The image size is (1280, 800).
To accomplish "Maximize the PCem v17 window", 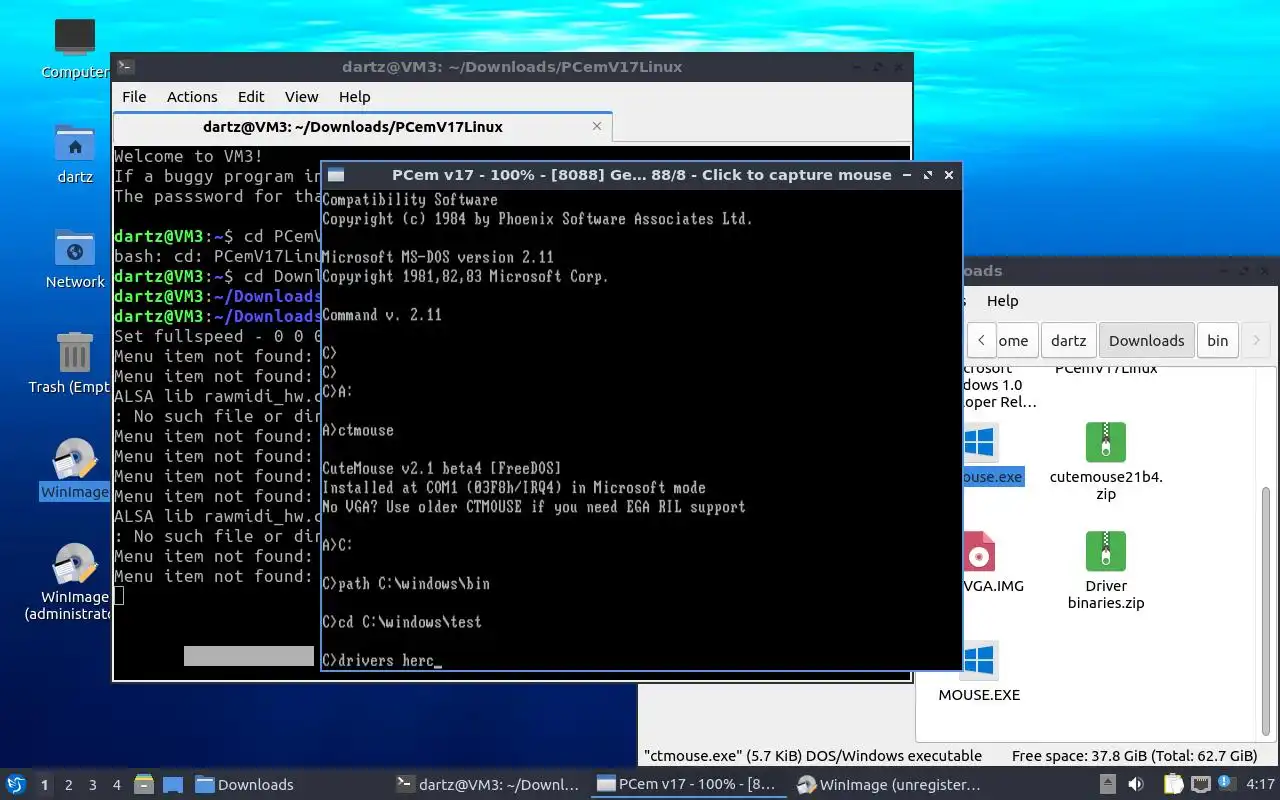I will [928, 175].
